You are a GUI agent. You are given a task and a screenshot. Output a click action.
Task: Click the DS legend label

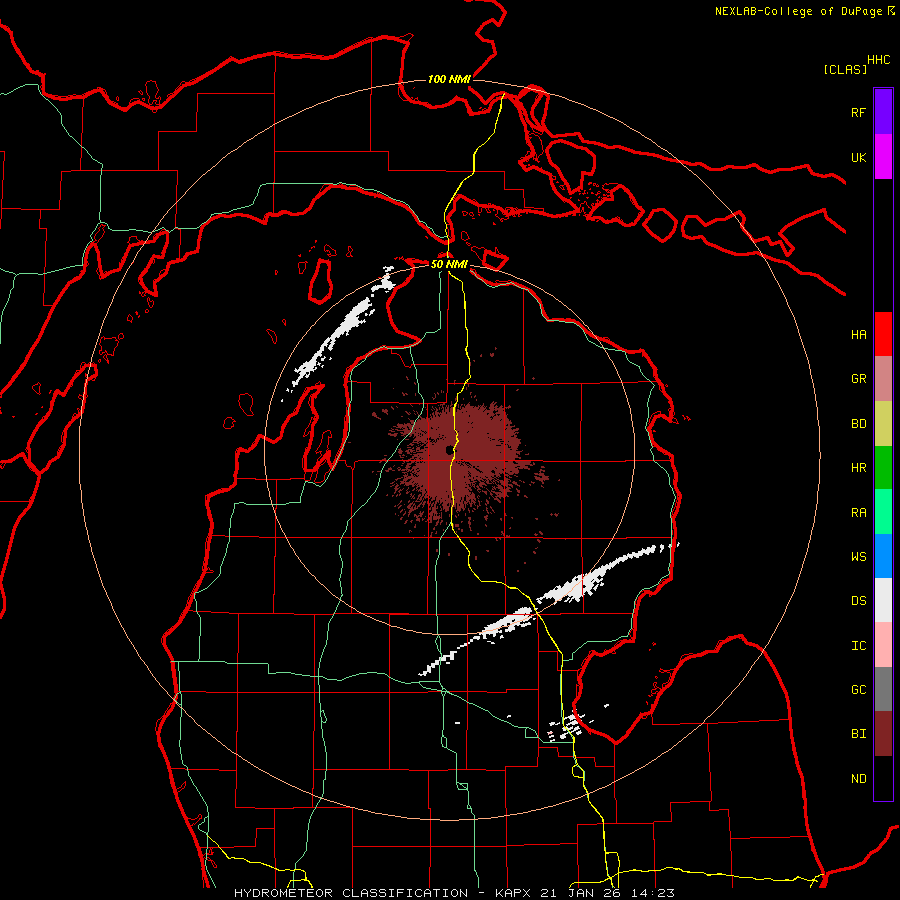[858, 601]
